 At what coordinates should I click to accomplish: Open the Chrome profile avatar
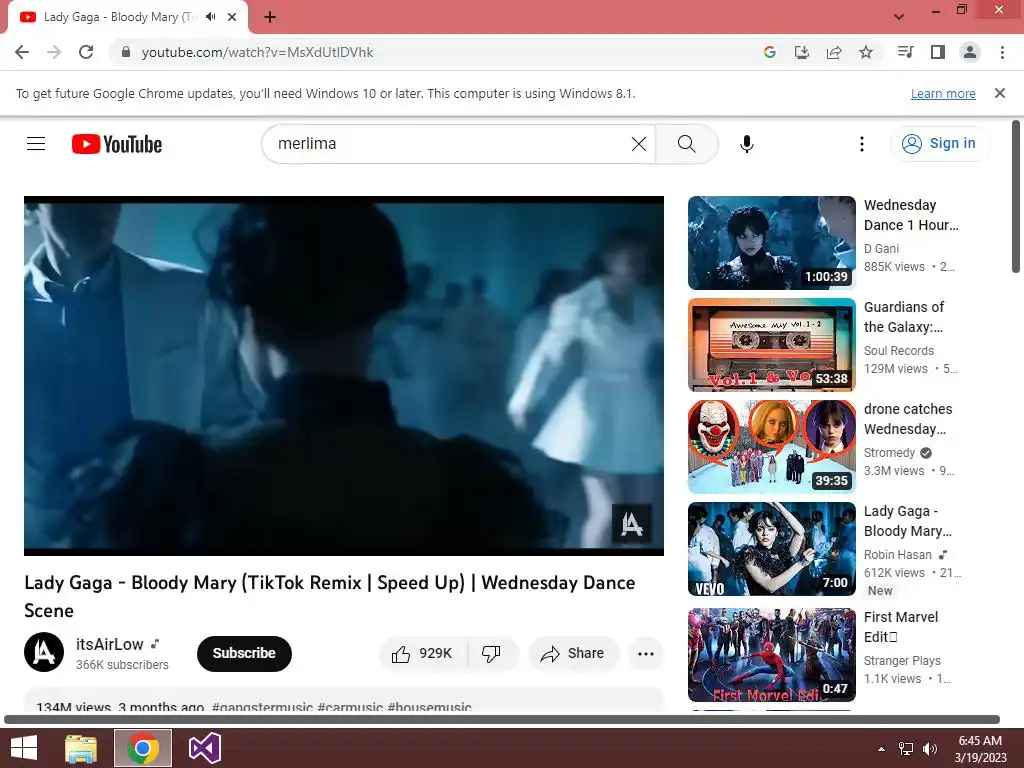pos(970,52)
